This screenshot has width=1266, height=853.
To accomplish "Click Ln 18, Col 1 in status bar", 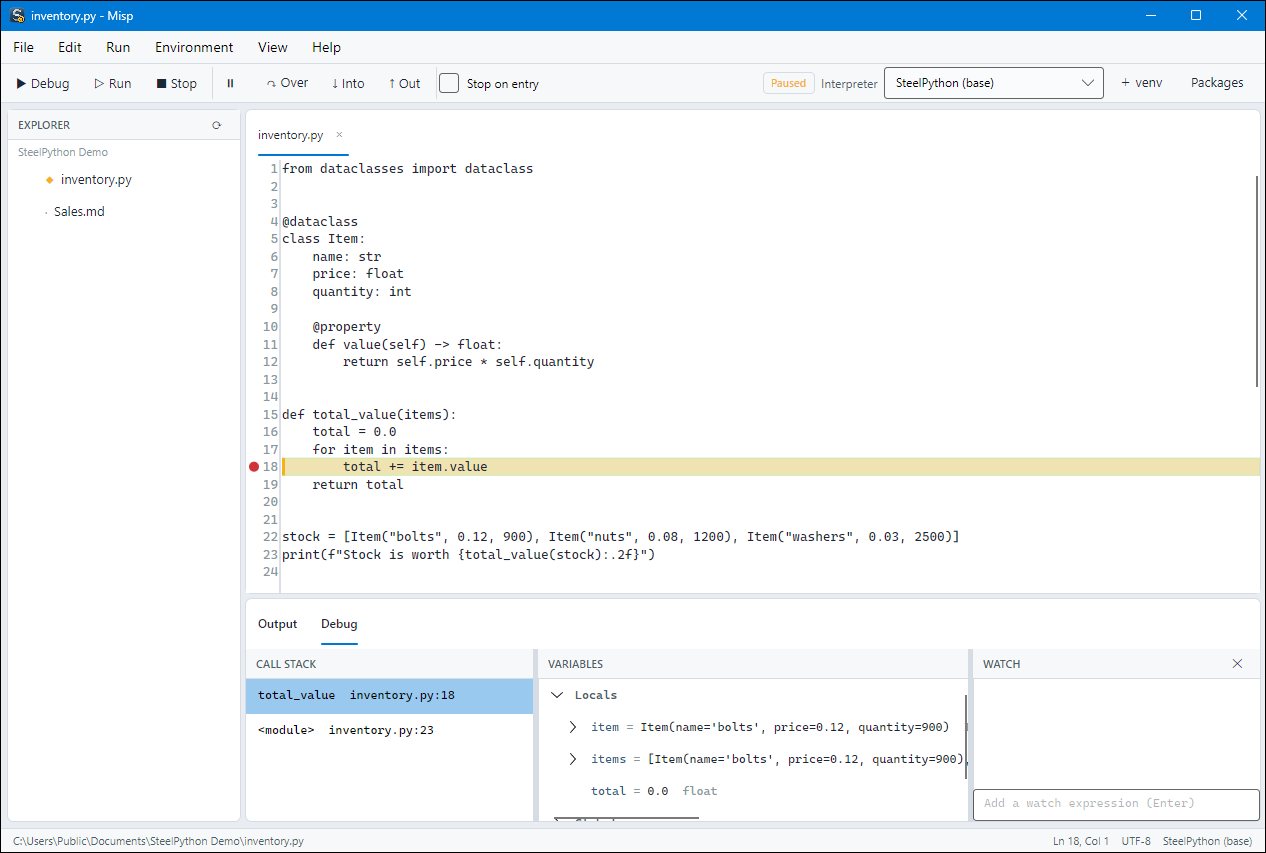I will 1080,841.
